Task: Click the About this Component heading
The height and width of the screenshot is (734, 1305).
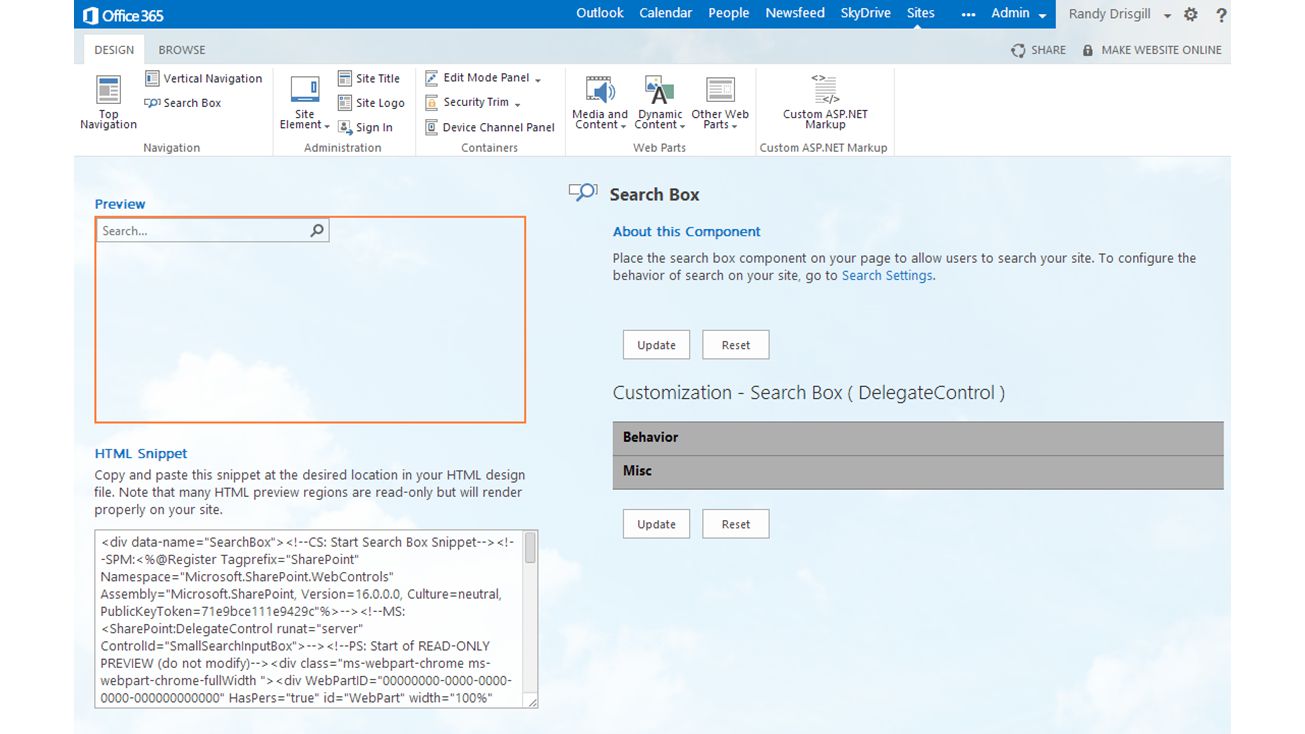Action: click(687, 232)
